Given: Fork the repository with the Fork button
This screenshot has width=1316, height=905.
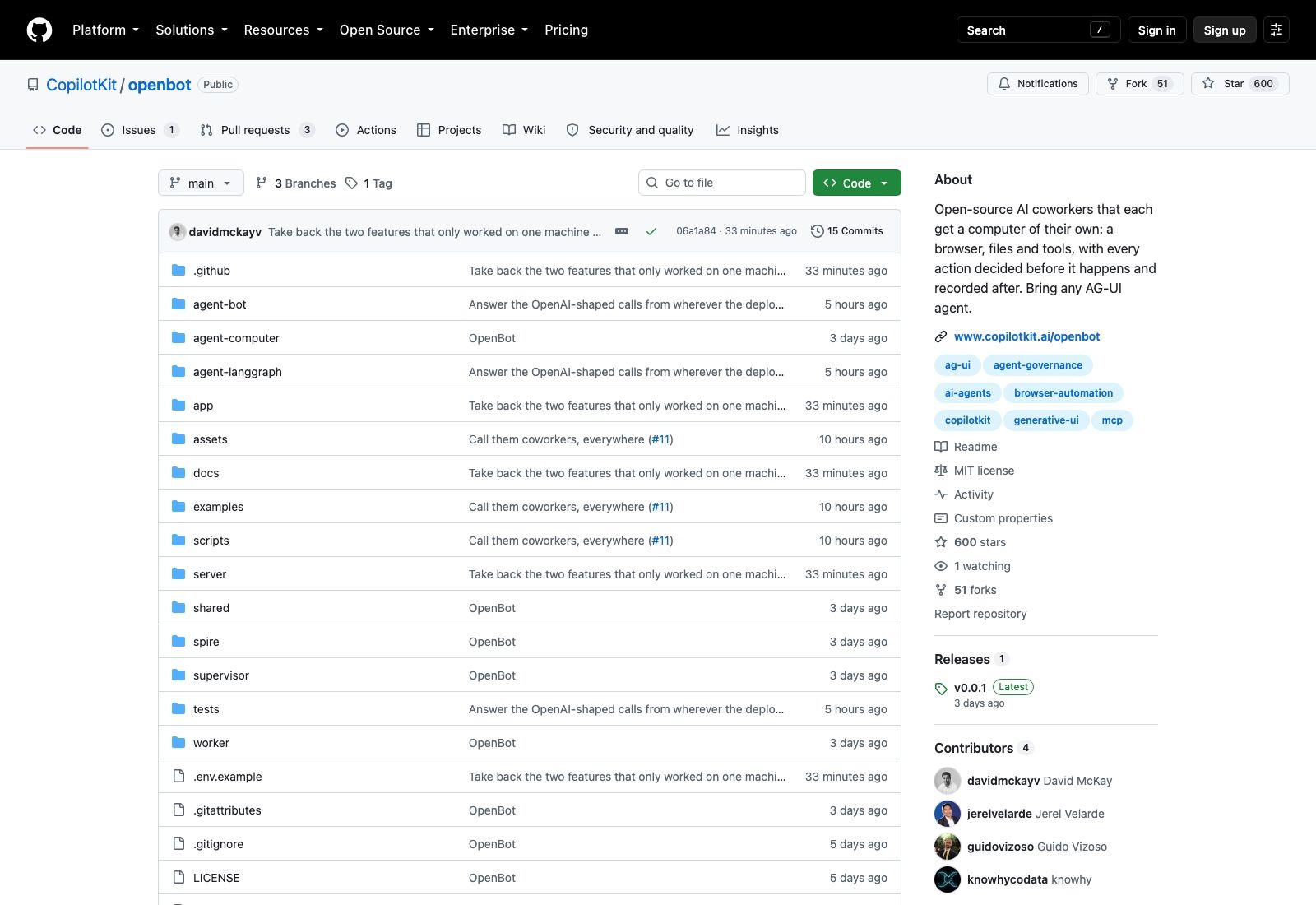Looking at the screenshot, I should pyautogui.click(x=1139, y=84).
